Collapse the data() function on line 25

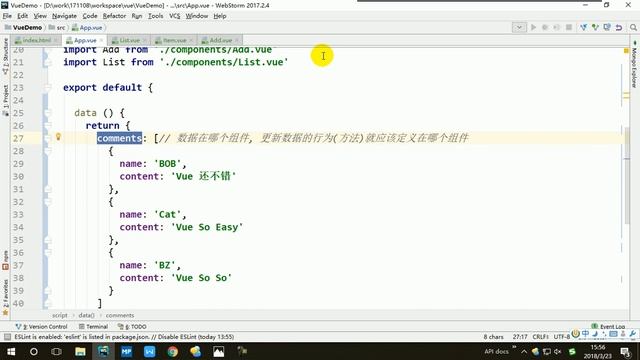click(x=48, y=113)
